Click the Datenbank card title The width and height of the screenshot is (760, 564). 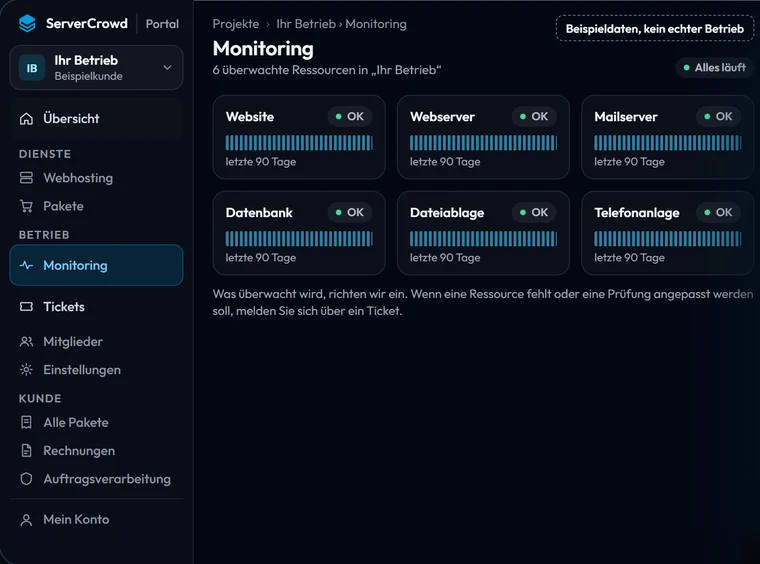pyautogui.click(x=259, y=213)
